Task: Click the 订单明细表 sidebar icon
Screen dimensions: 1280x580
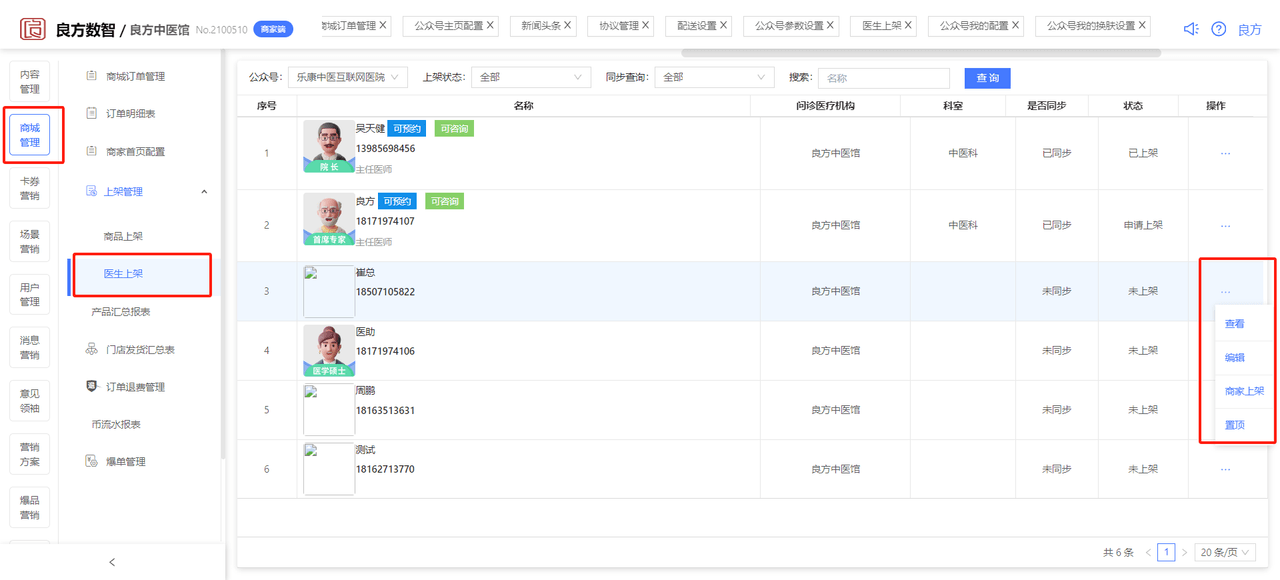Action: (x=92, y=114)
